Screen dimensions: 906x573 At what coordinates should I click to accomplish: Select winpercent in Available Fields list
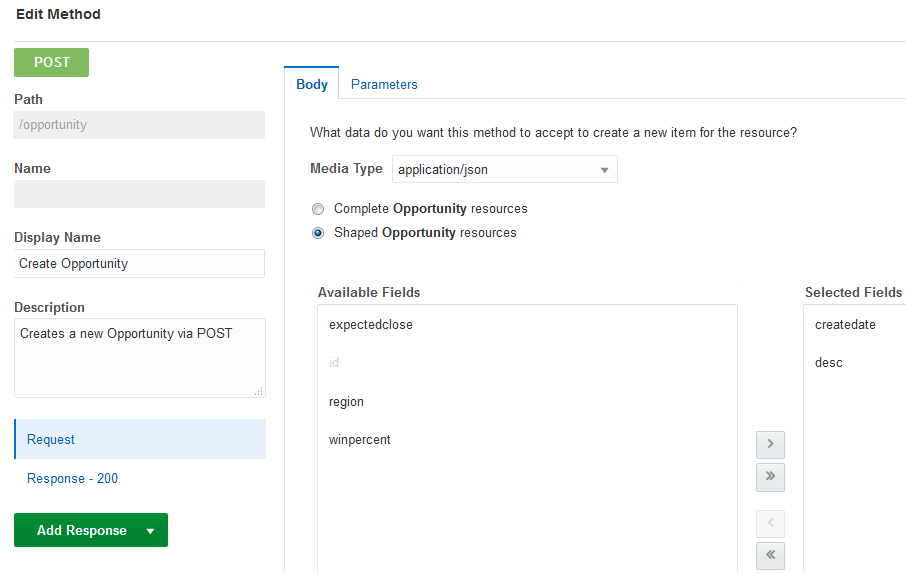(x=360, y=440)
